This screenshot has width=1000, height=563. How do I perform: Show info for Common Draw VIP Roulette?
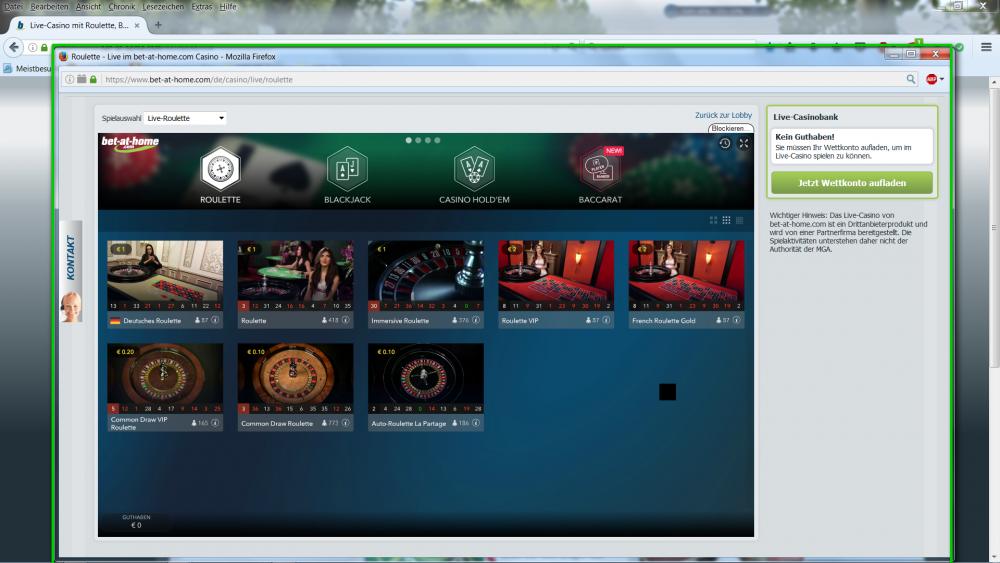(216, 423)
